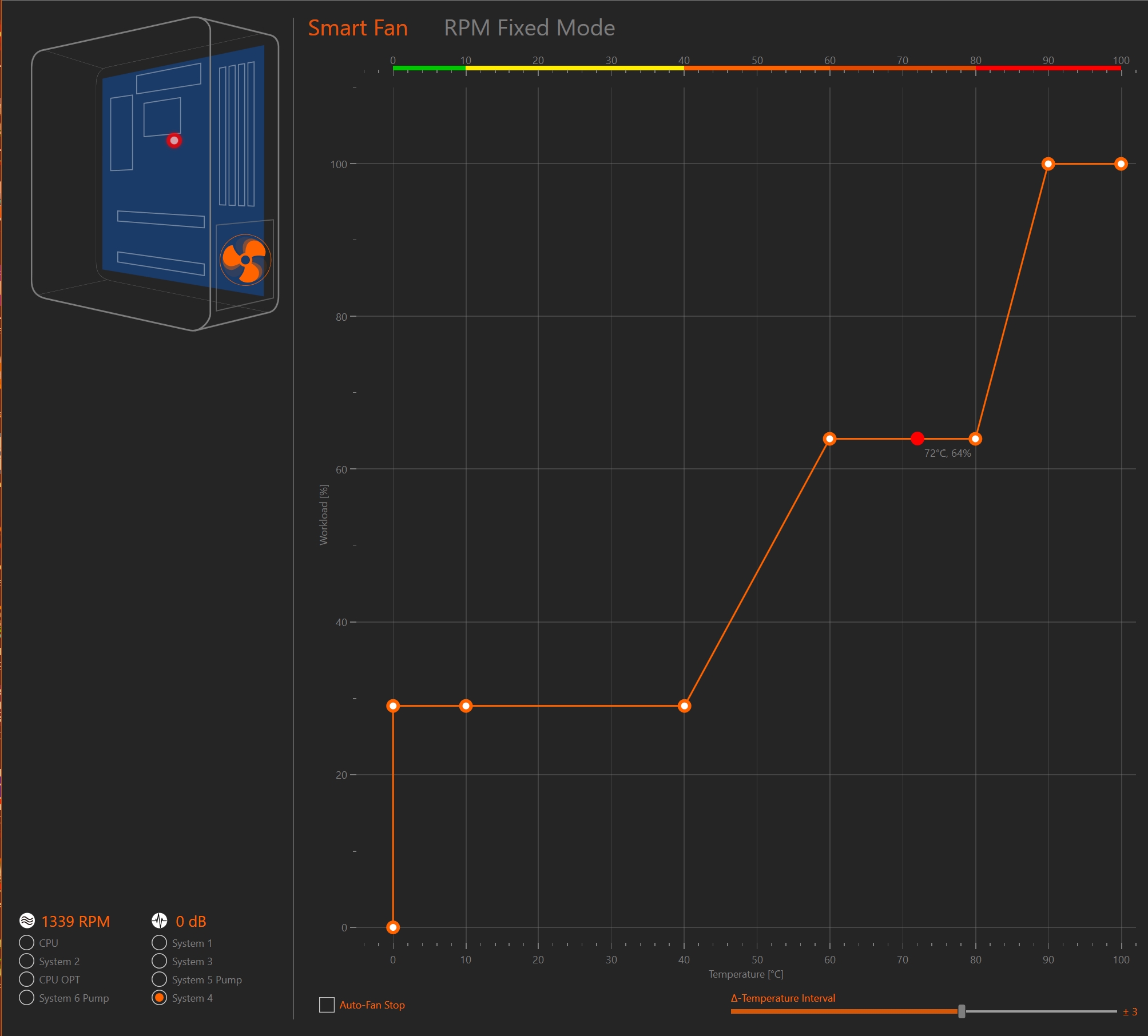Click the curve point at 40°C

[x=684, y=706]
